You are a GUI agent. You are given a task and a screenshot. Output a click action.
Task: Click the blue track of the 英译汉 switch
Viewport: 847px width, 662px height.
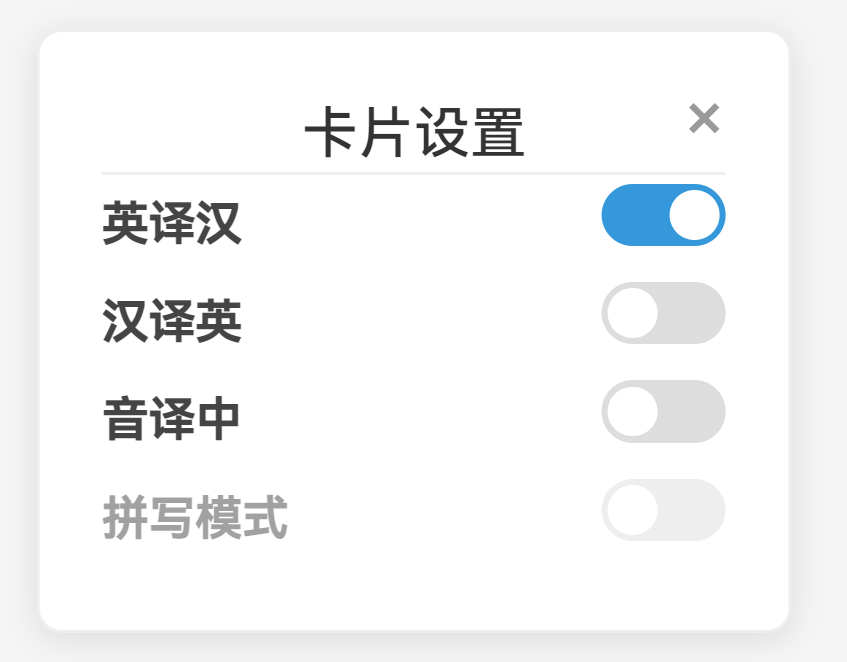pos(635,215)
